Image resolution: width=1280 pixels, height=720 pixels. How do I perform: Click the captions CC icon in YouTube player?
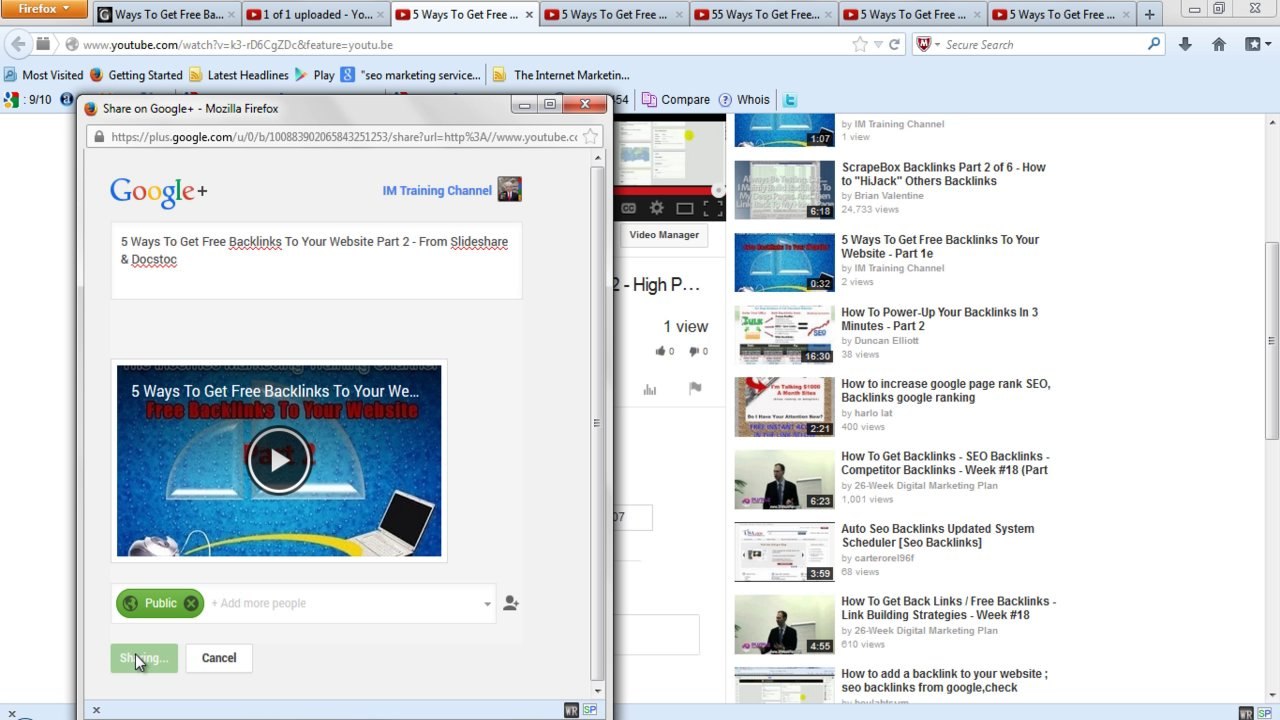coord(628,208)
